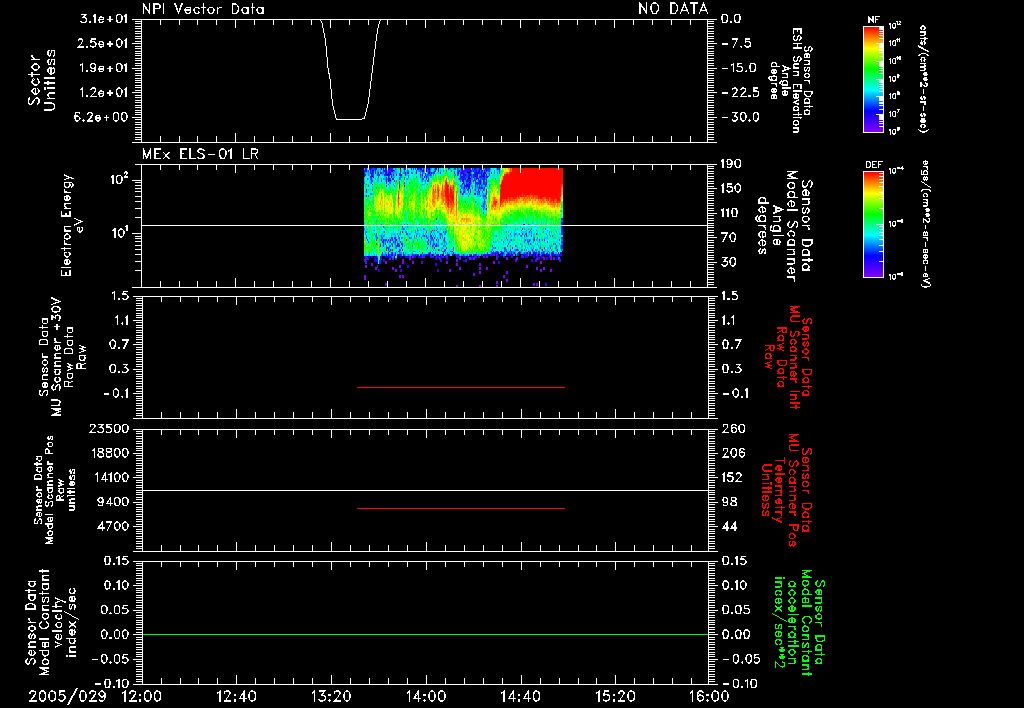Click the 'ESH Sun Elevation Angle degree' axis title

point(790,80)
